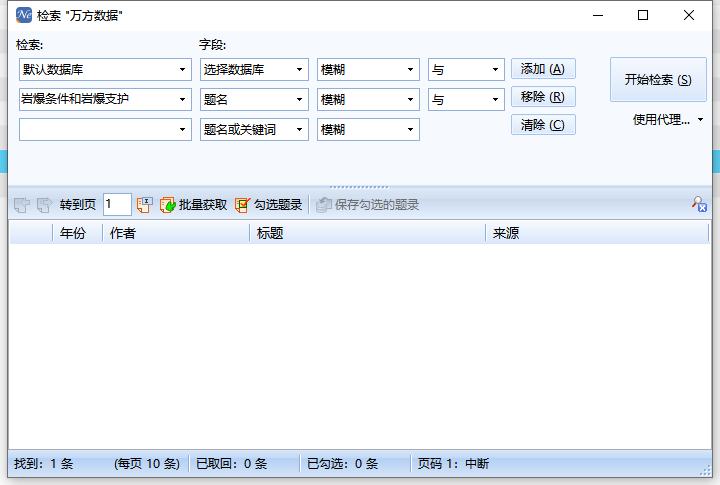Click 勾选题录 check records icon
The image size is (720, 485).
pyautogui.click(x=243, y=205)
